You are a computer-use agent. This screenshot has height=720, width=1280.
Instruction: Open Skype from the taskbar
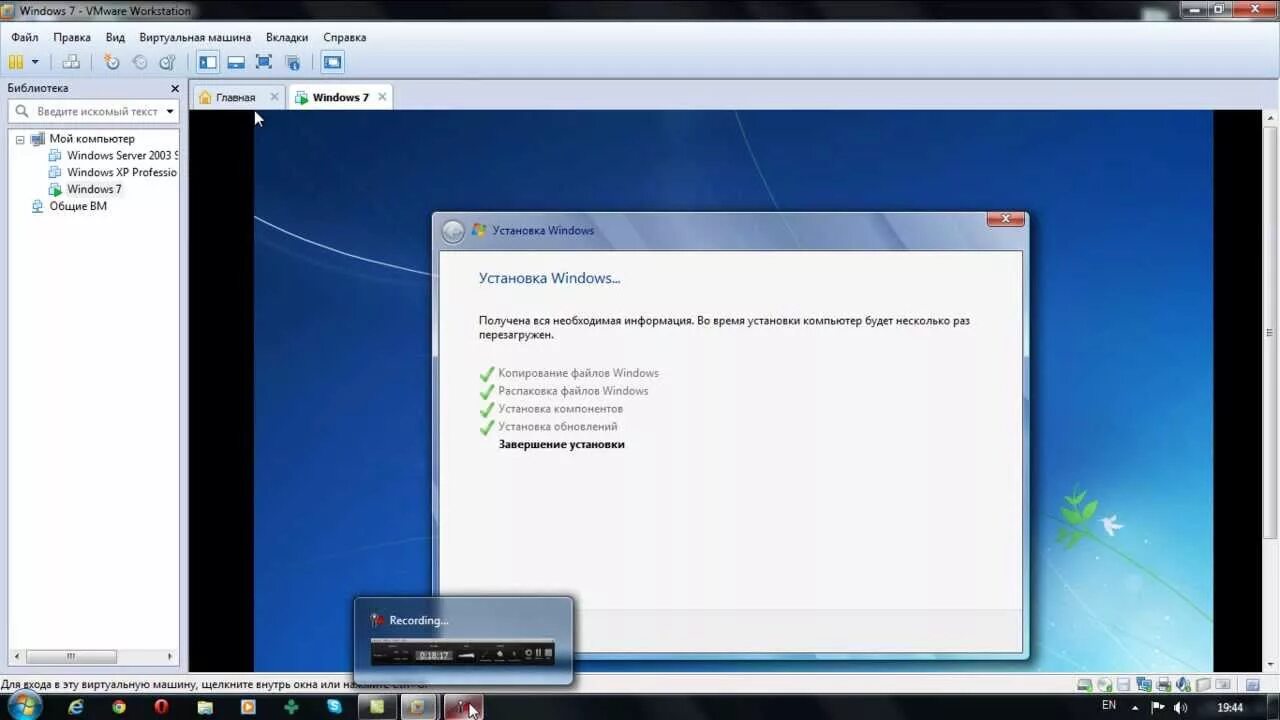[334, 706]
